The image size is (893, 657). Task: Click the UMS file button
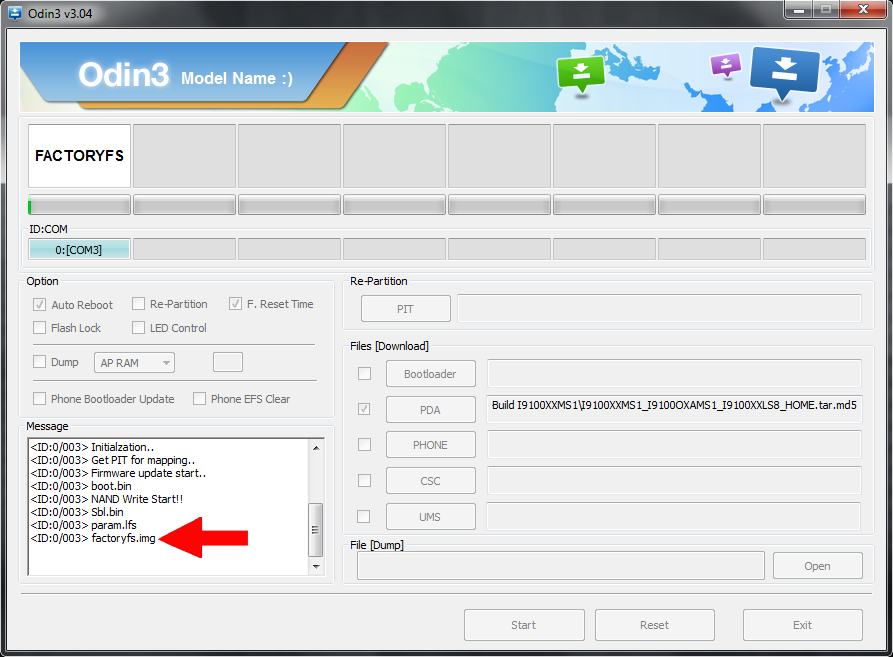[x=430, y=516]
